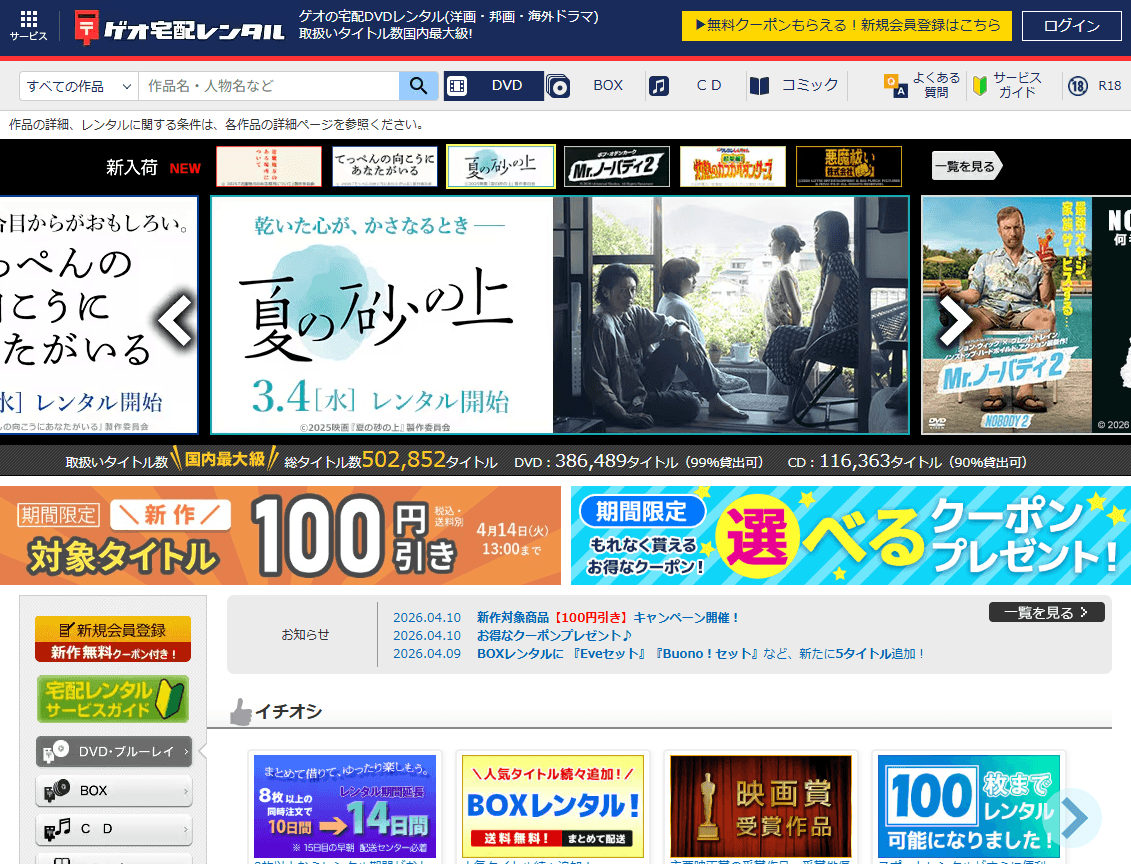Open the サービス grid menu icon
Viewport: 1131px width, 864px height.
28,26
